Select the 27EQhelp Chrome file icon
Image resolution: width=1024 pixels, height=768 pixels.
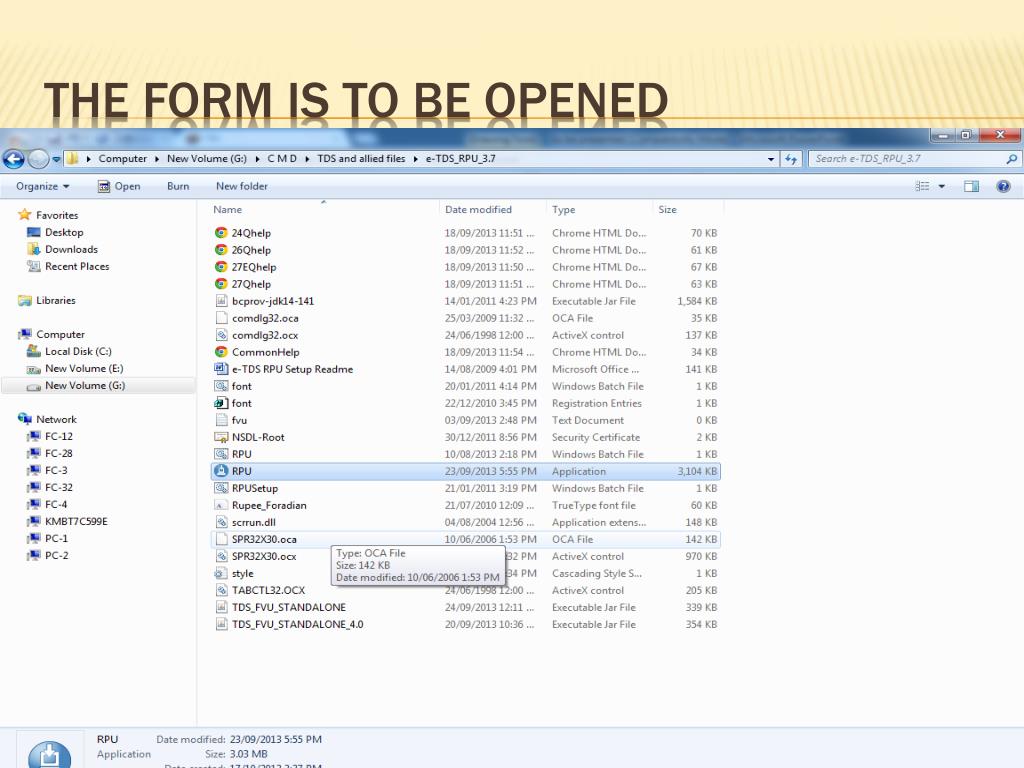pos(221,266)
